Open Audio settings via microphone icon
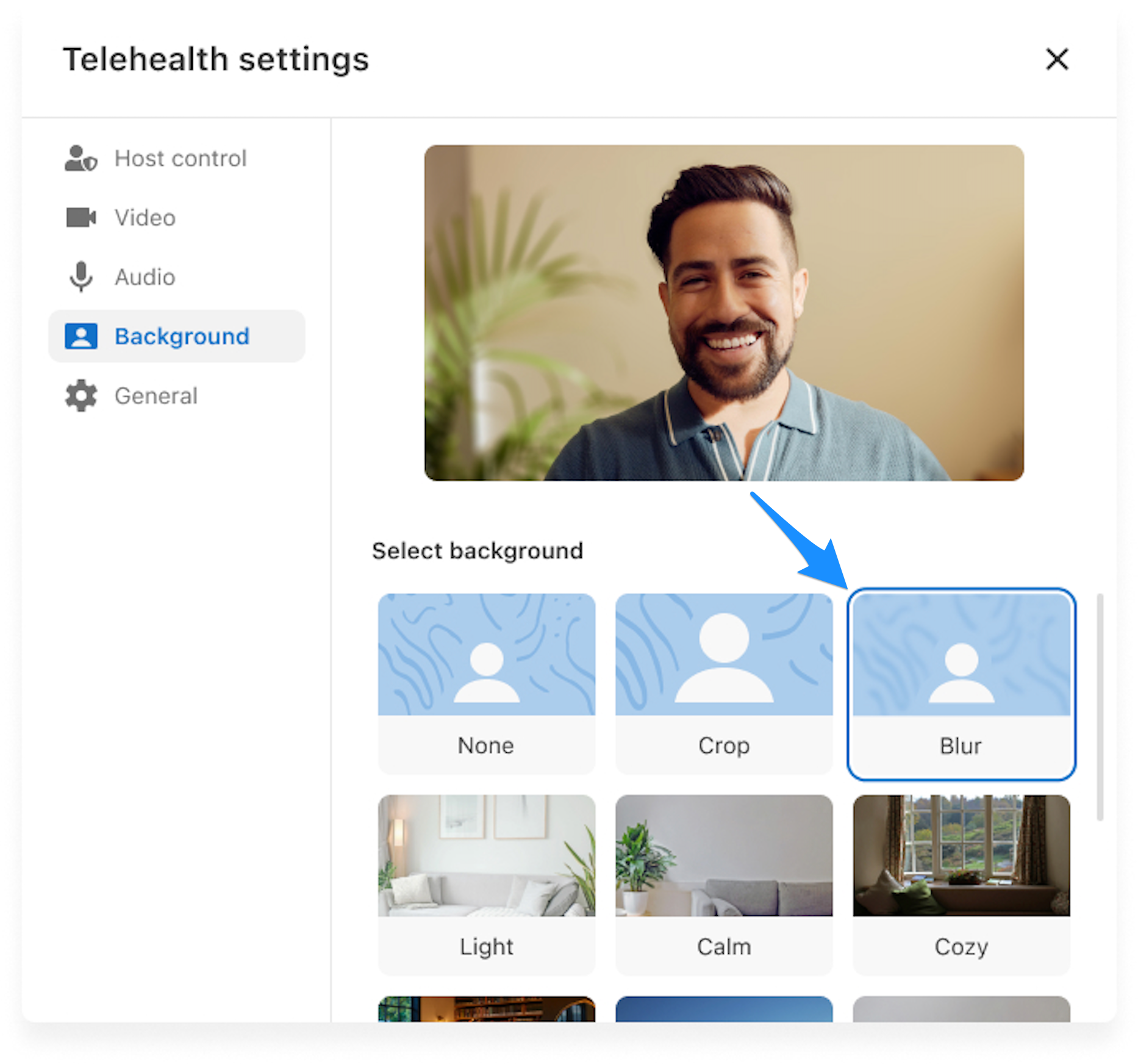The height and width of the screenshot is (1064, 1138). click(81, 276)
